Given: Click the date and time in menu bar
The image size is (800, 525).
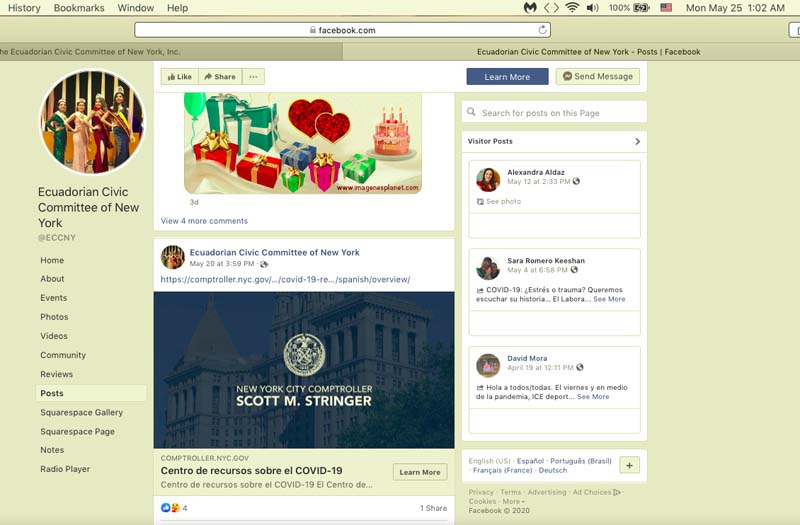Looking at the screenshot, I should [x=735, y=8].
